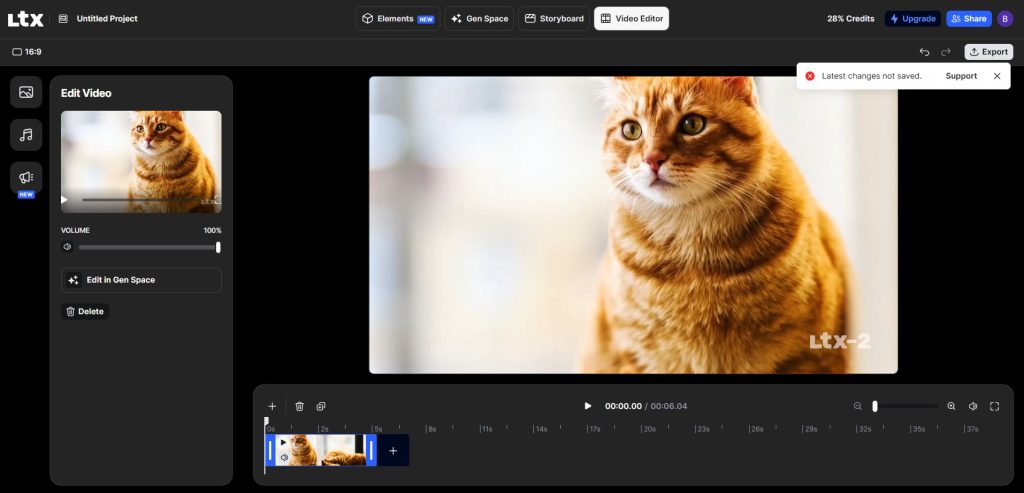1024x493 pixels.
Task: Click the volume slider track
Action: (146, 247)
